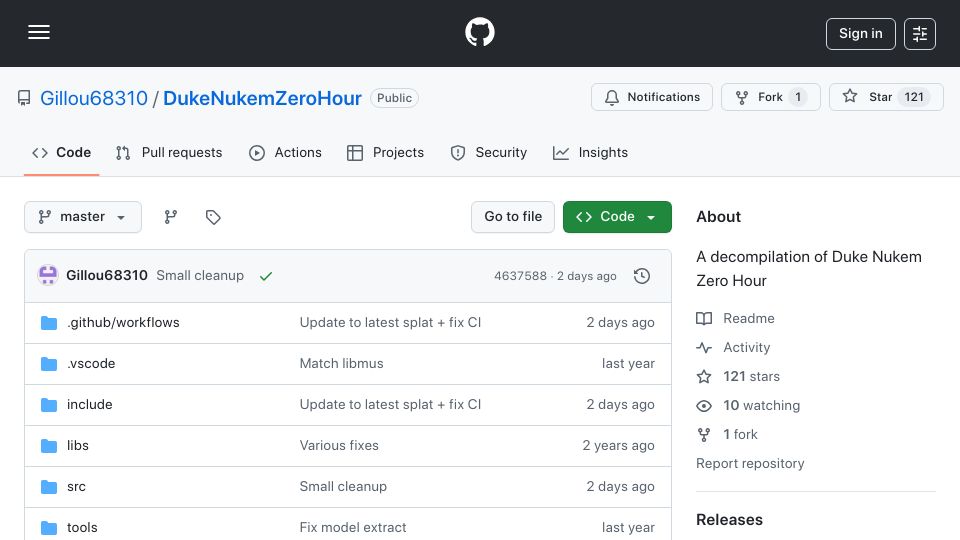The image size is (960, 540).
Task: Click folder icon of include row
Action: click(49, 405)
